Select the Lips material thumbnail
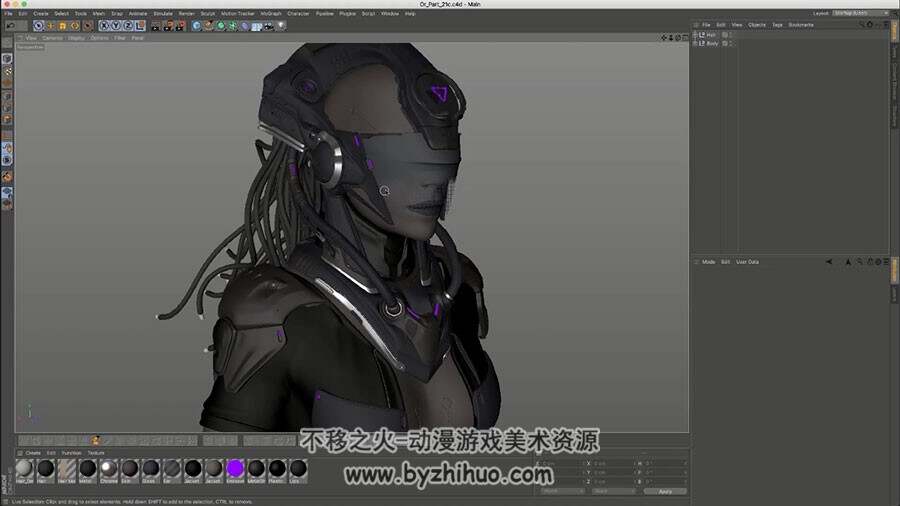The width and height of the screenshot is (900, 506). pyautogui.click(x=298, y=469)
